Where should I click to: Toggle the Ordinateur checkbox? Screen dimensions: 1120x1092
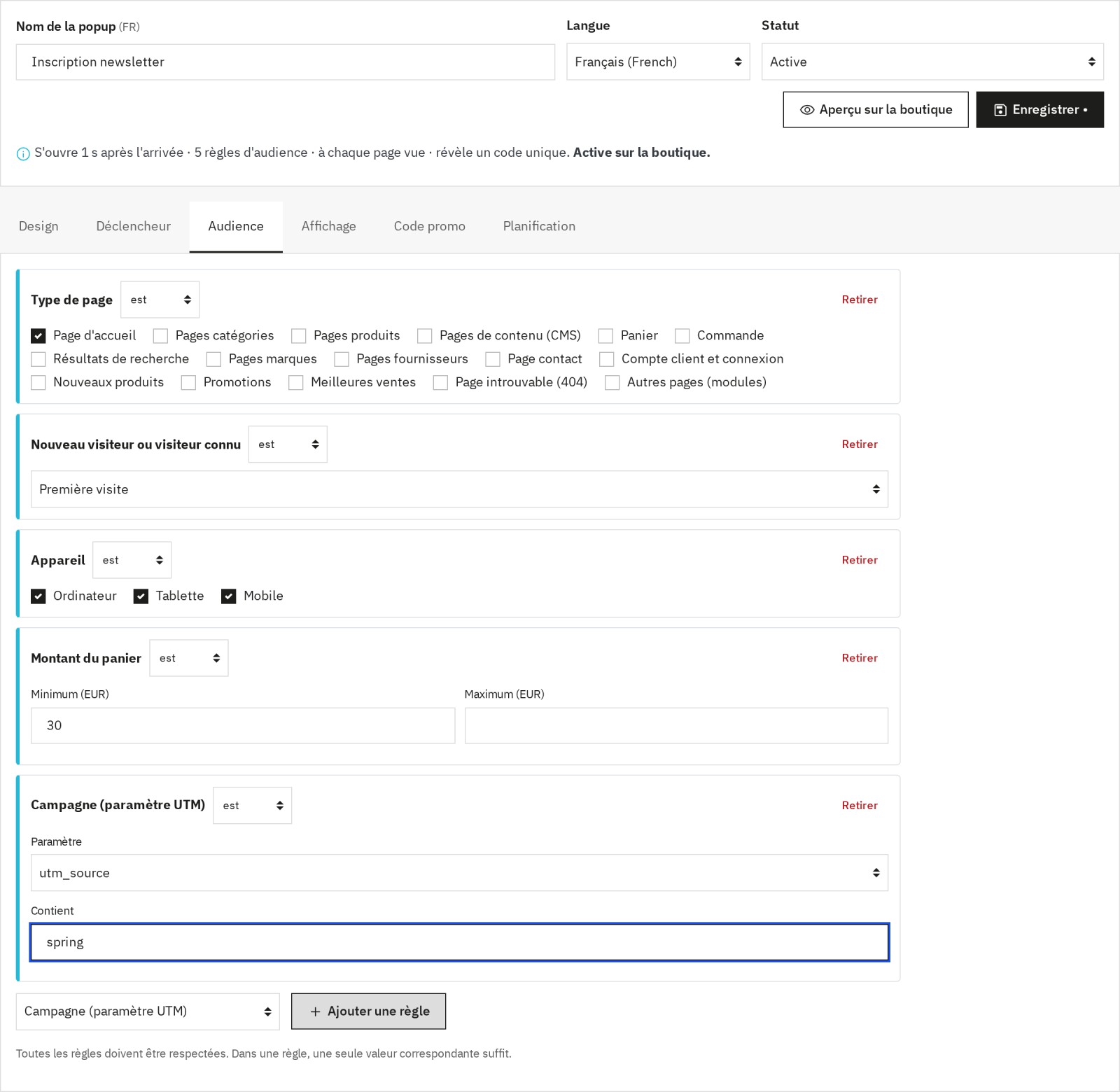(38, 596)
